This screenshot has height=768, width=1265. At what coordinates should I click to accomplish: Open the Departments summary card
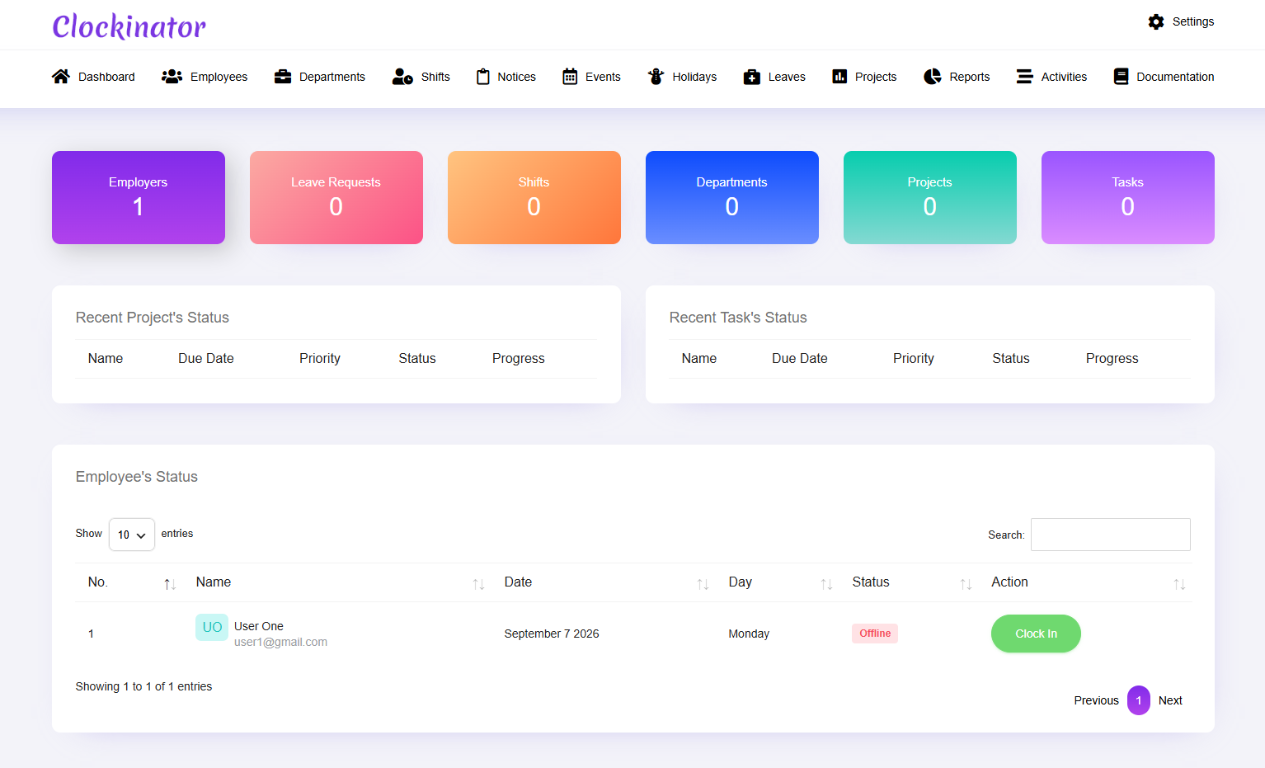(x=732, y=197)
